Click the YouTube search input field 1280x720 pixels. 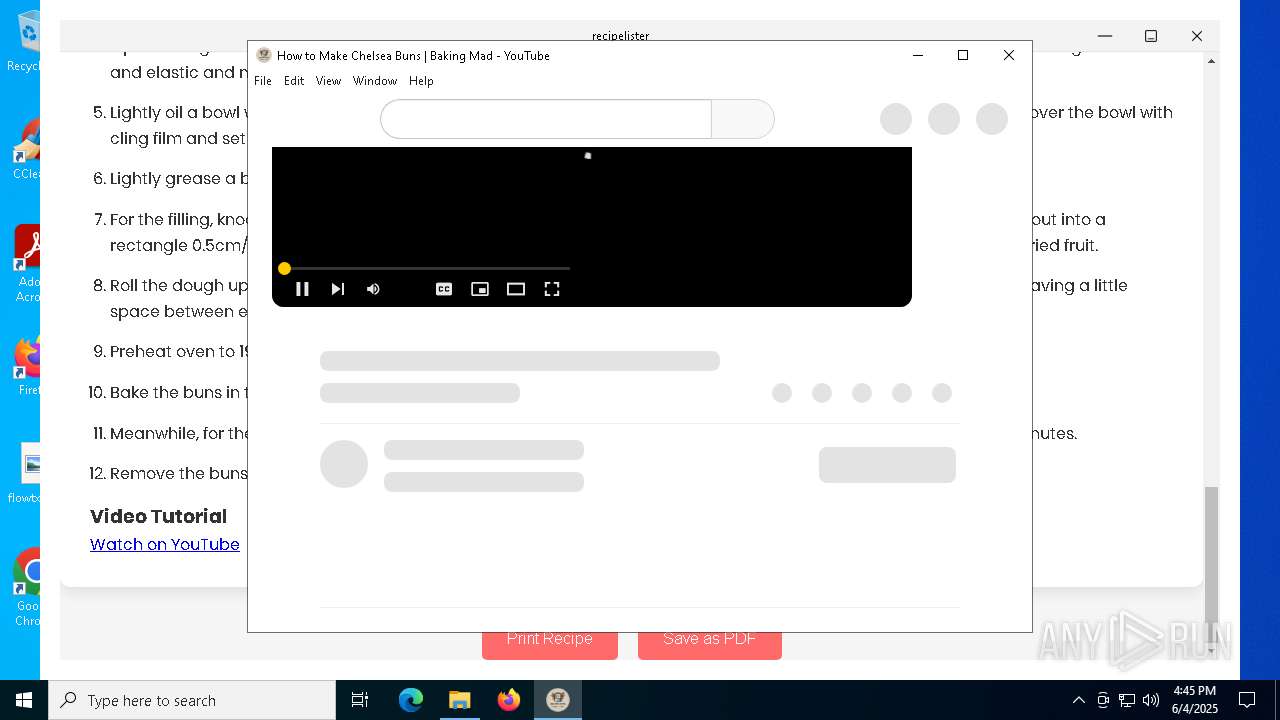coord(546,119)
